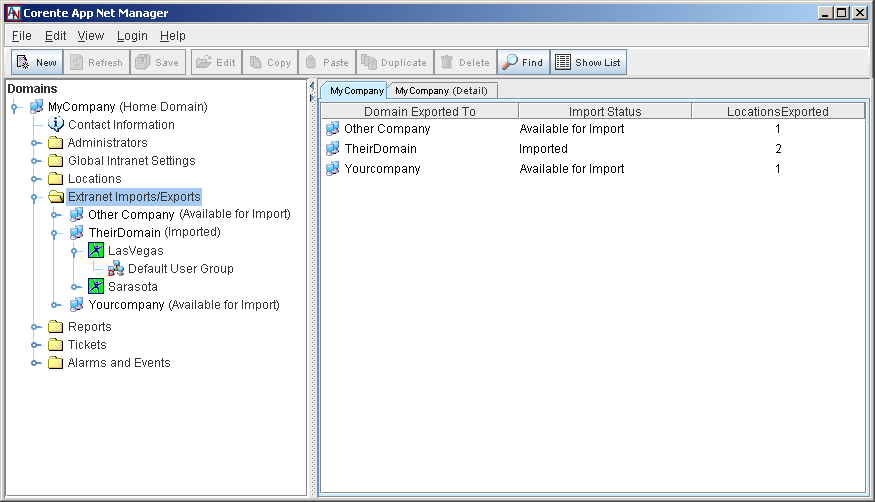
Task: Click the Contact Information info icon
Action: coord(56,124)
